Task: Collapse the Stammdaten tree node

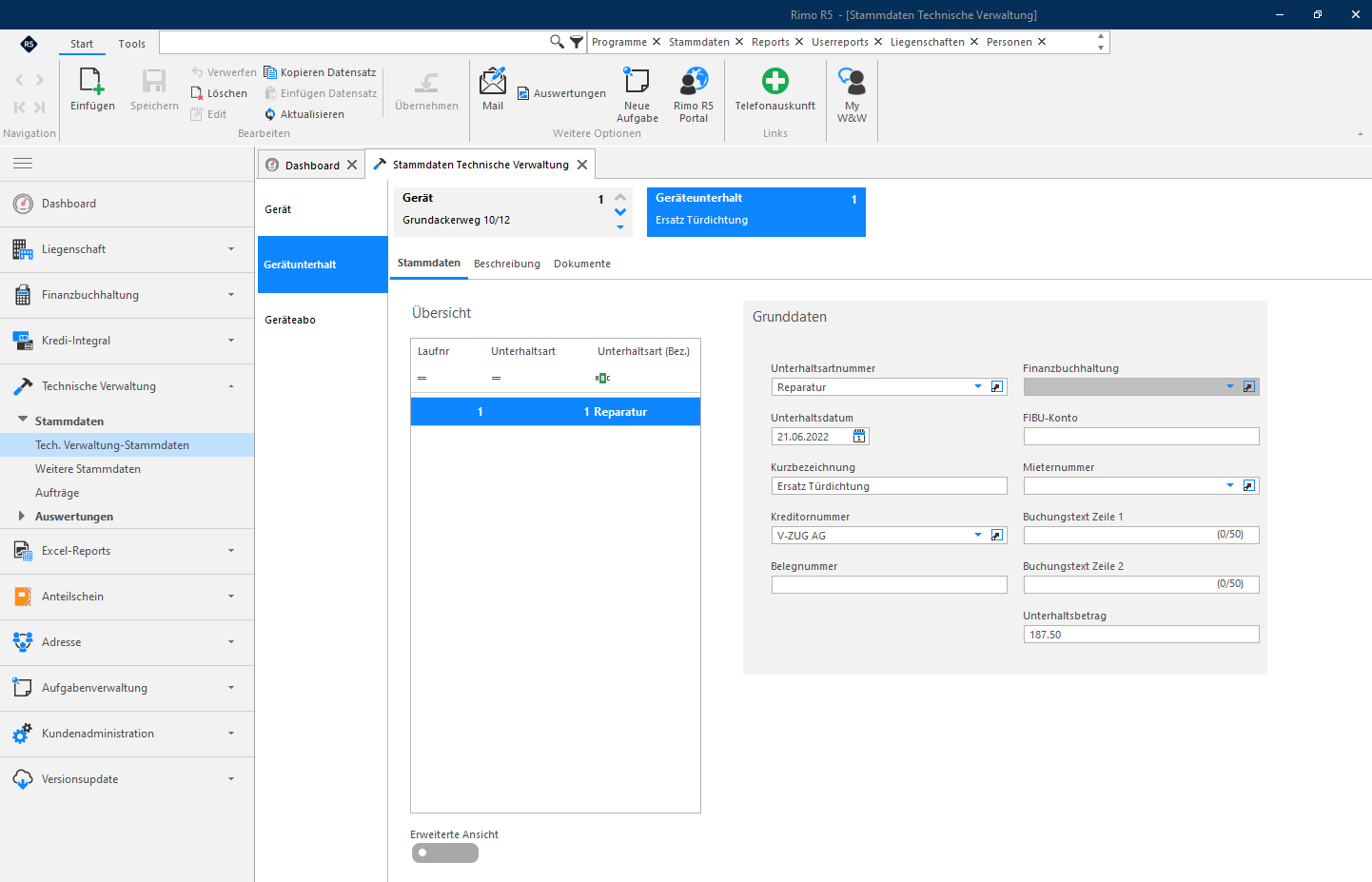Action: click(x=23, y=420)
